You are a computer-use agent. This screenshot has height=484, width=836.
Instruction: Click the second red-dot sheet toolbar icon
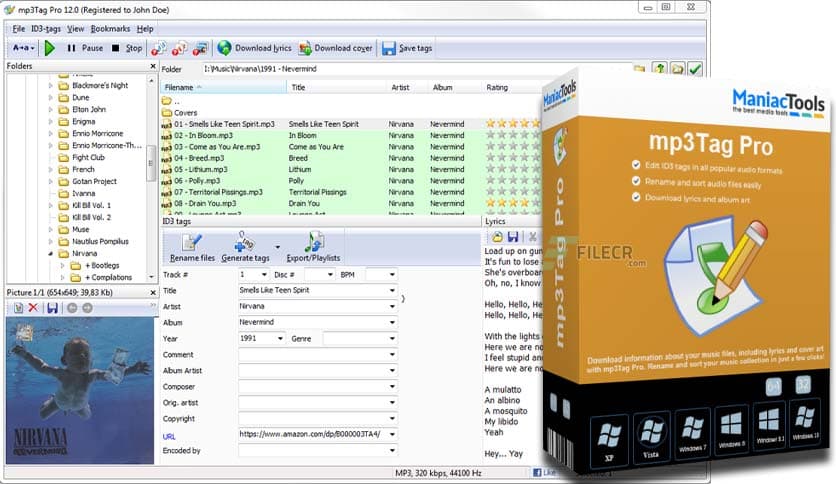[179, 49]
